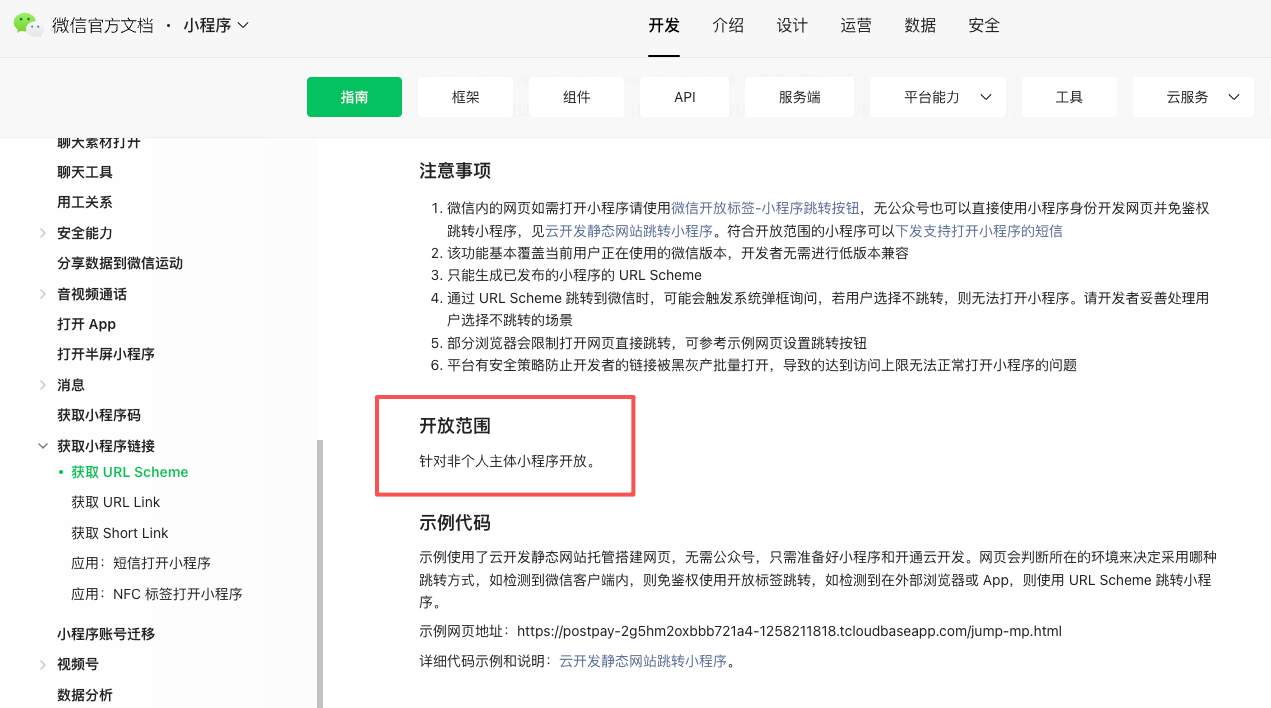
Task: Switch to the 开发 tab
Action: click(664, 26)
